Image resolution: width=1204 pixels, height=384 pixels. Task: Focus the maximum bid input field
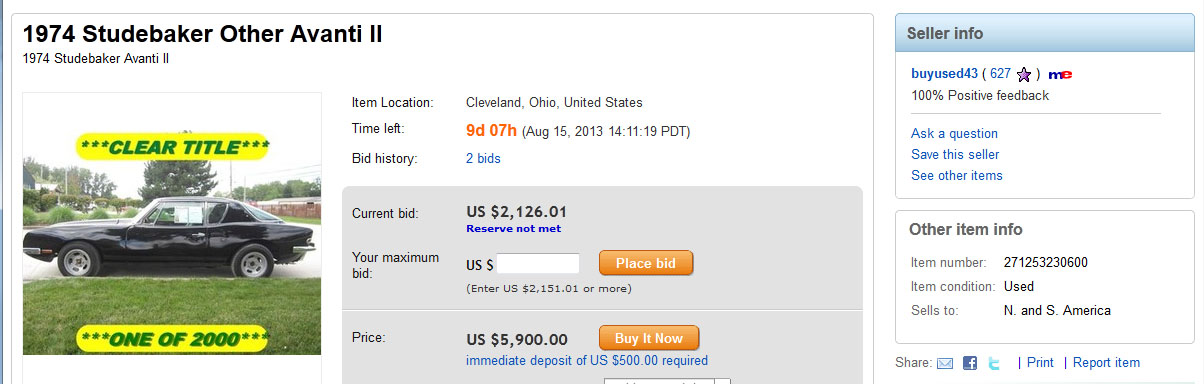pos(538,264)
